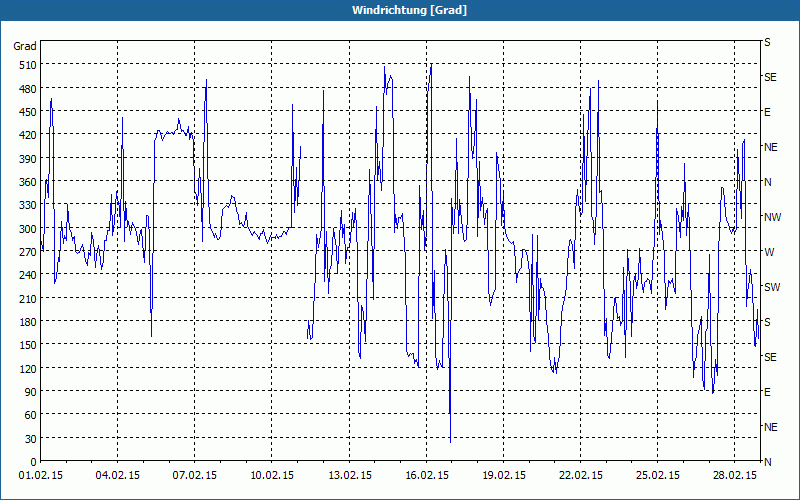The height and width of the screenshot is (500, 800).
Task: Click the 510 y-axis value
Action: (x=28, y=65)
